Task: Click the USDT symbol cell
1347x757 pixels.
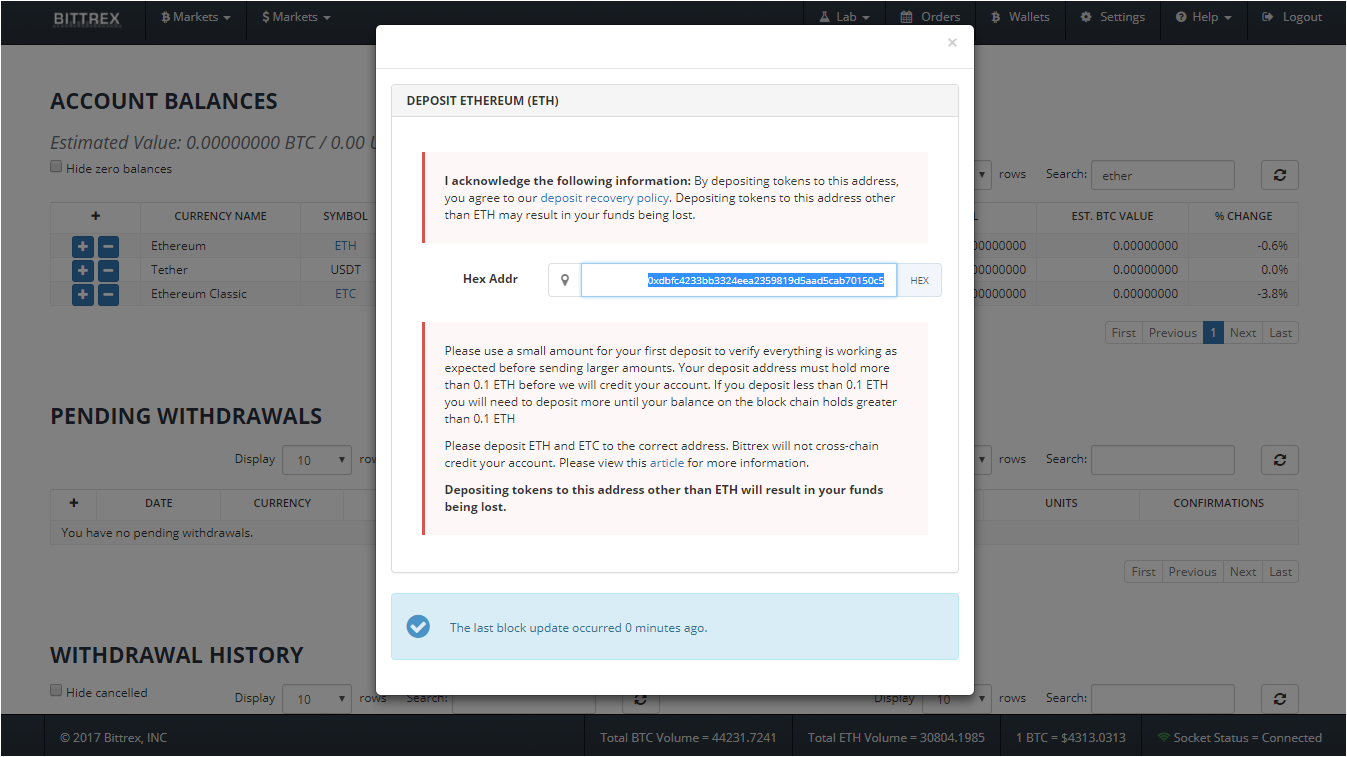Action: 345,270
